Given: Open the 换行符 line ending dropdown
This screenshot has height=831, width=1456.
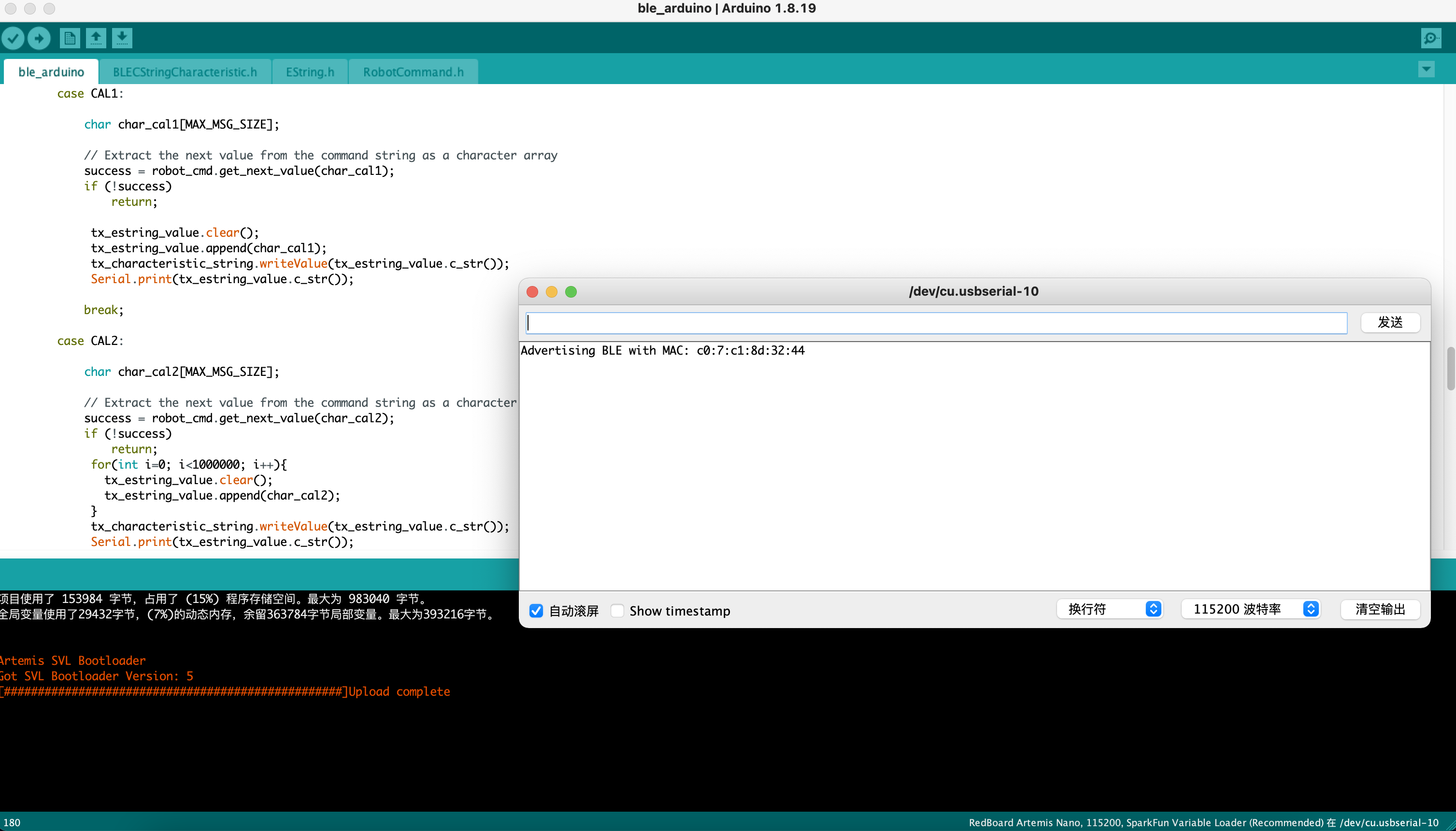Looking at the screenshot, I should click(1110, 609).
